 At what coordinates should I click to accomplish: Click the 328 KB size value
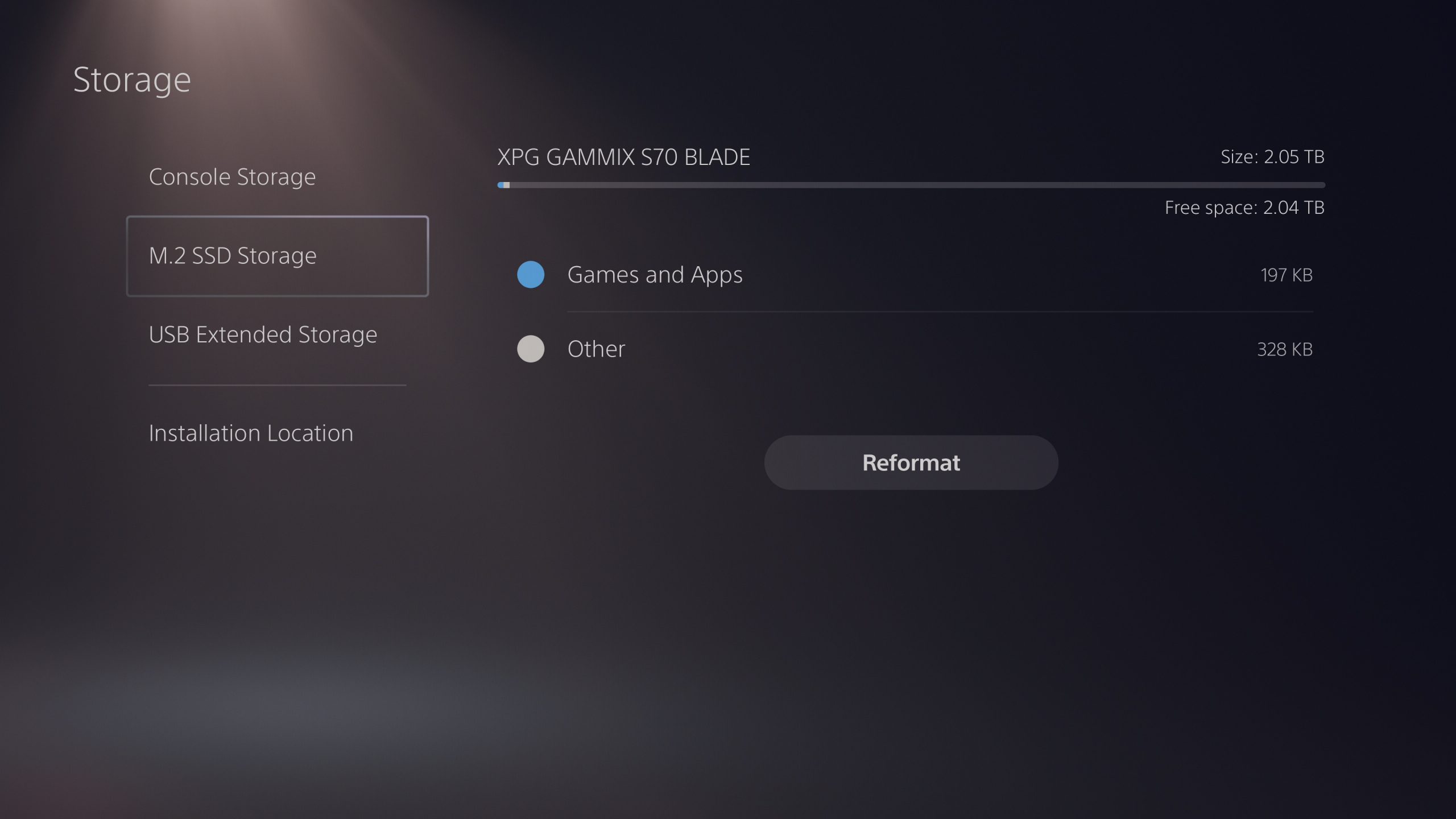(1285, 349)
